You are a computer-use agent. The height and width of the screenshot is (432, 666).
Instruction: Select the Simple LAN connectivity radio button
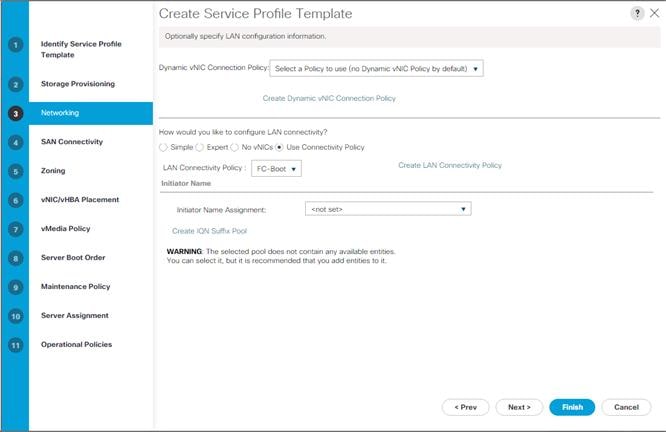click(163, 147)
